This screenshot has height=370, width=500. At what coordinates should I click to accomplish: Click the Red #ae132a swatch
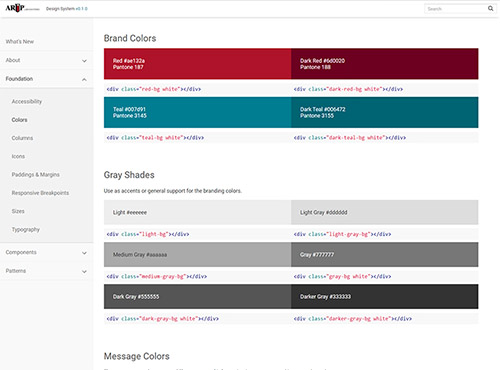click(197, 64)
